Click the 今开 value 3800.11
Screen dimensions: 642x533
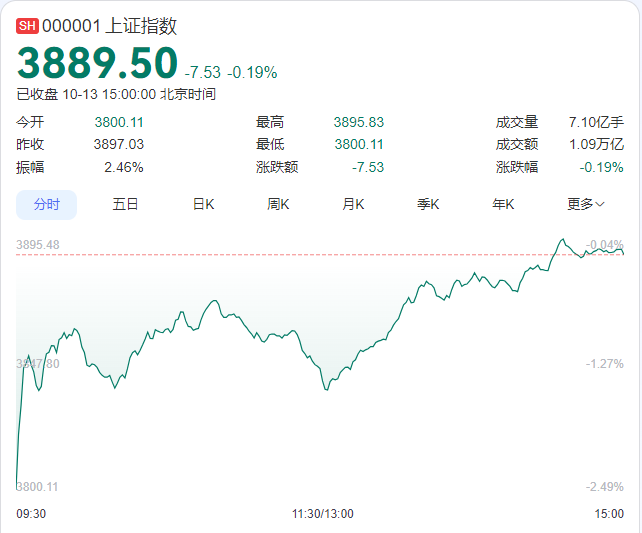[x=119, y=122]
